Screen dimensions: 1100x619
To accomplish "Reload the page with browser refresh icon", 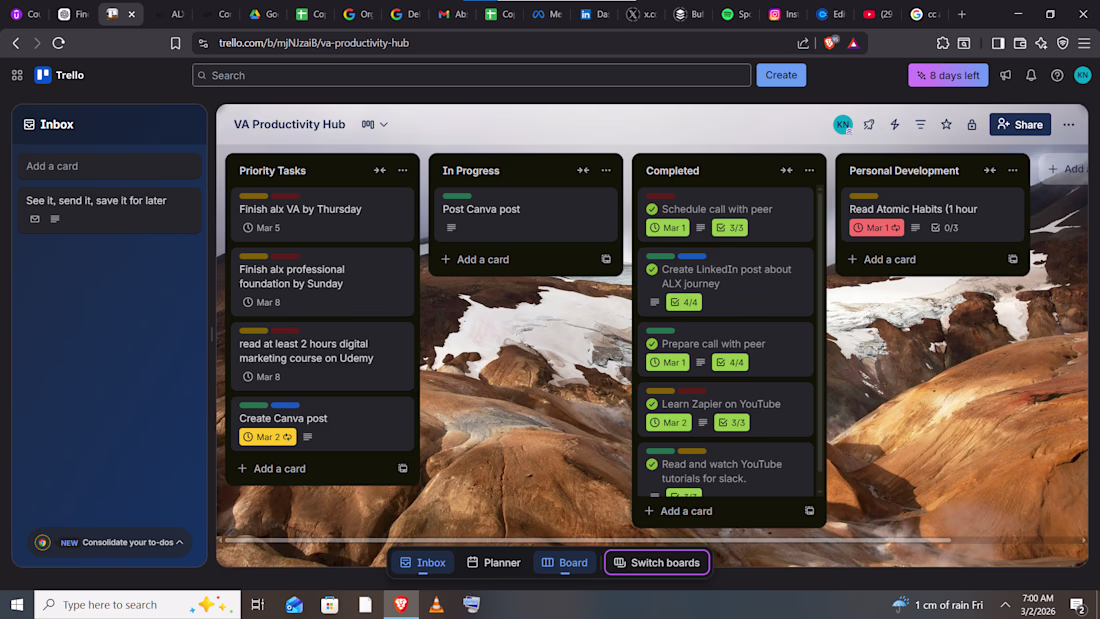I will tap(59, 43).
